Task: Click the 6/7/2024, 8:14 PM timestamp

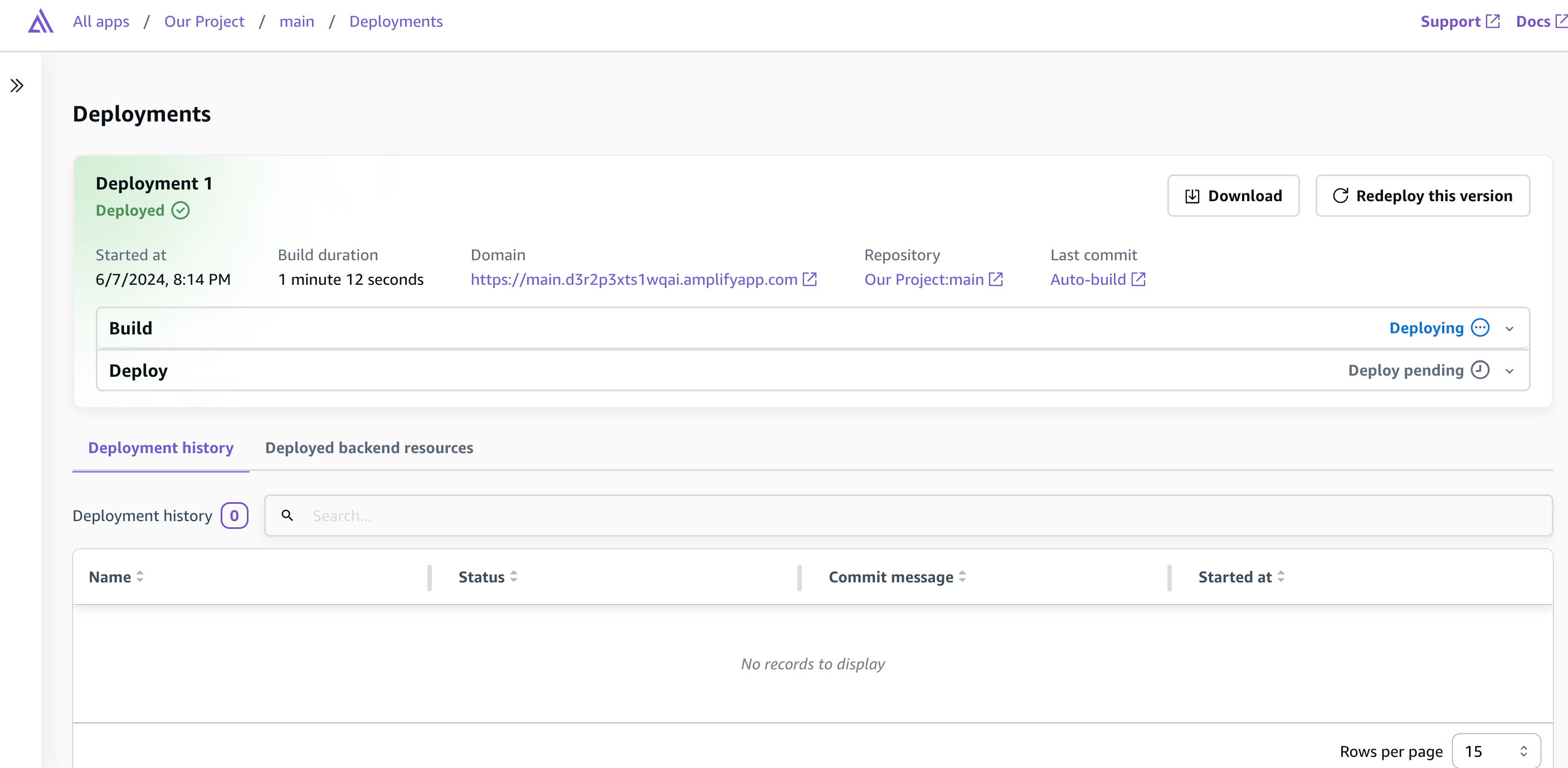Action: click(x=163, y=279)
